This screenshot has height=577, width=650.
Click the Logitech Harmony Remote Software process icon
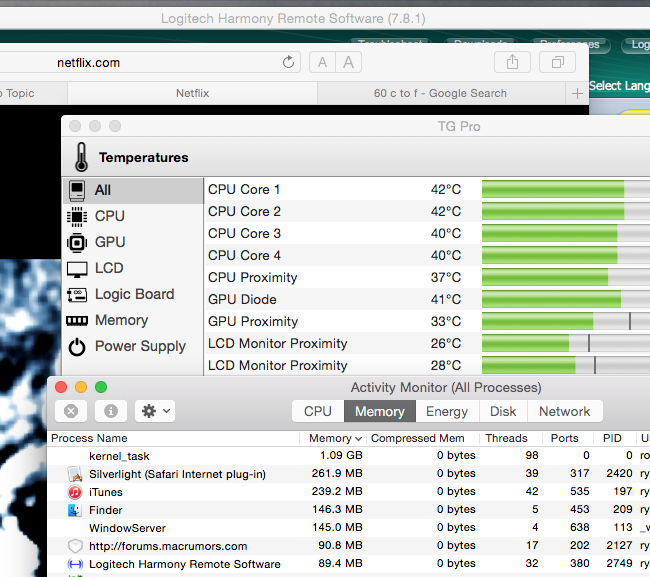tap(75, 564)
